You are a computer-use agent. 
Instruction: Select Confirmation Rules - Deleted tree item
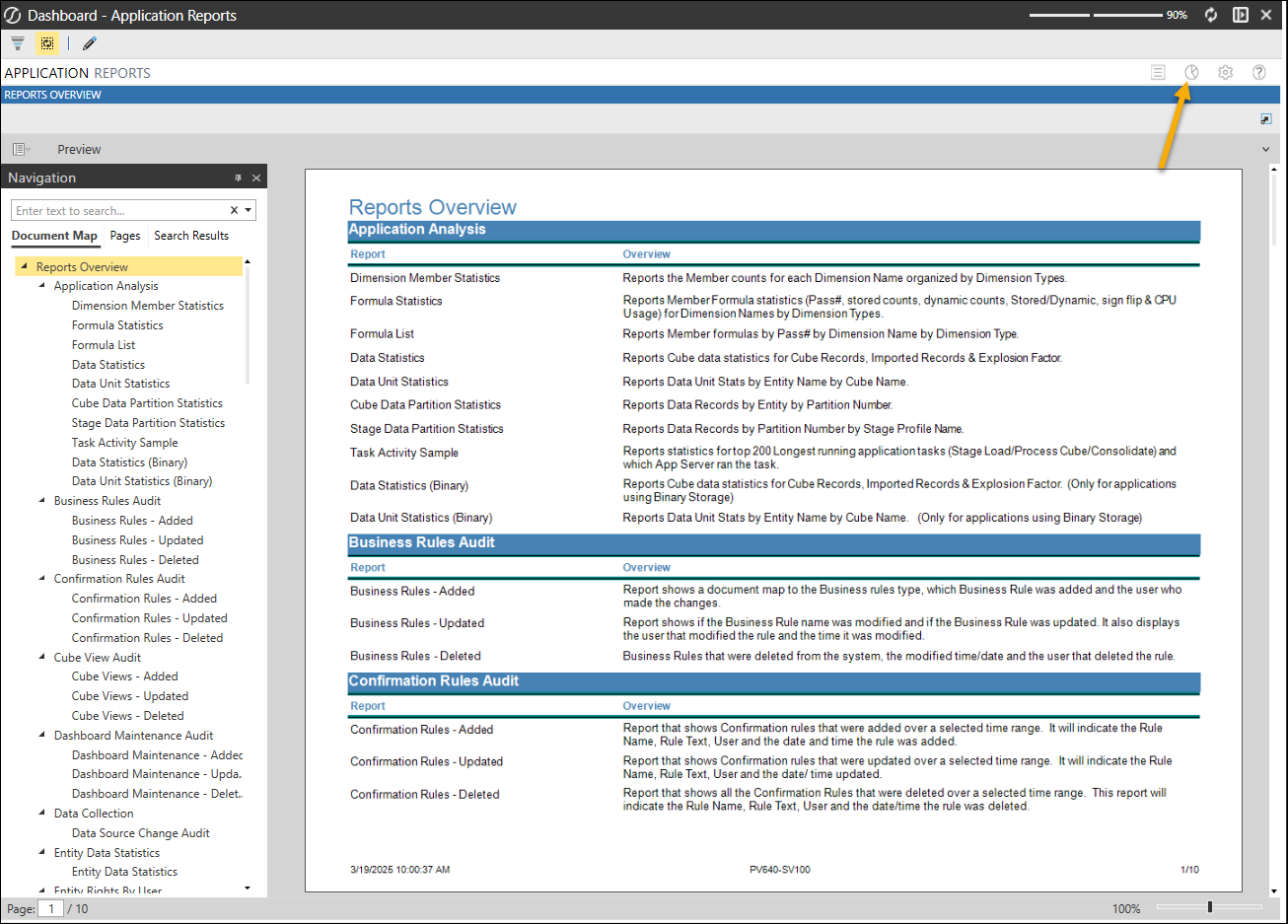(x=147, y=638)
